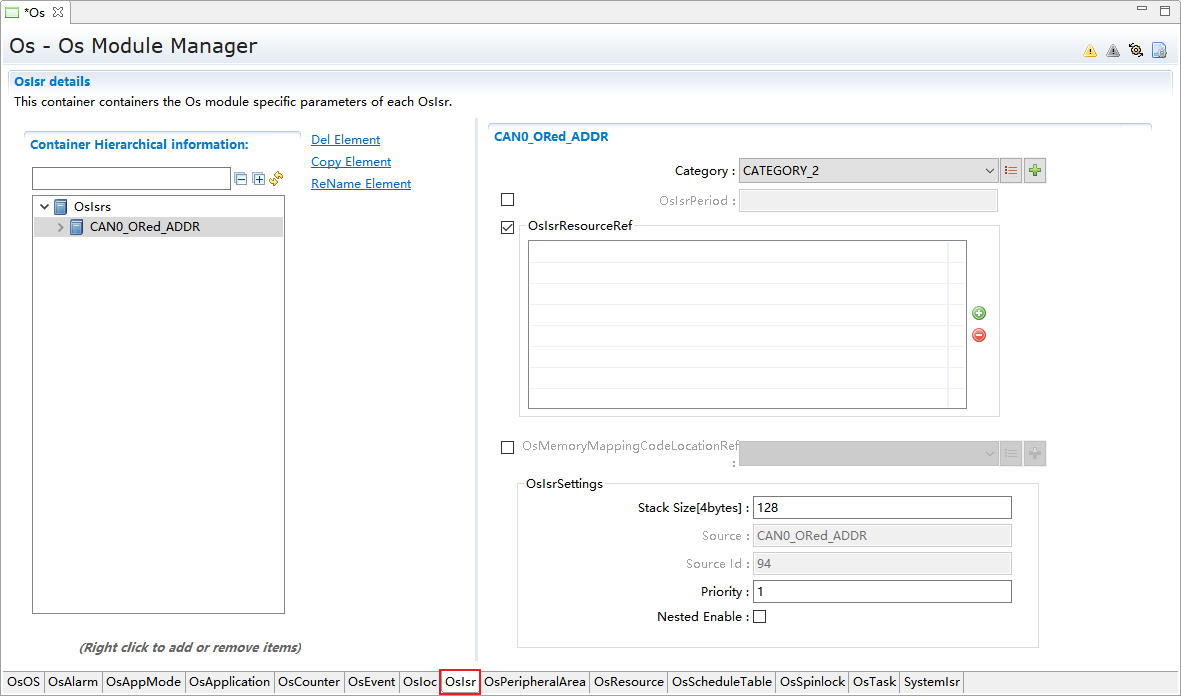
Task: Enable the OsIsrPeriod checkbox
Action: pos(508,200)
